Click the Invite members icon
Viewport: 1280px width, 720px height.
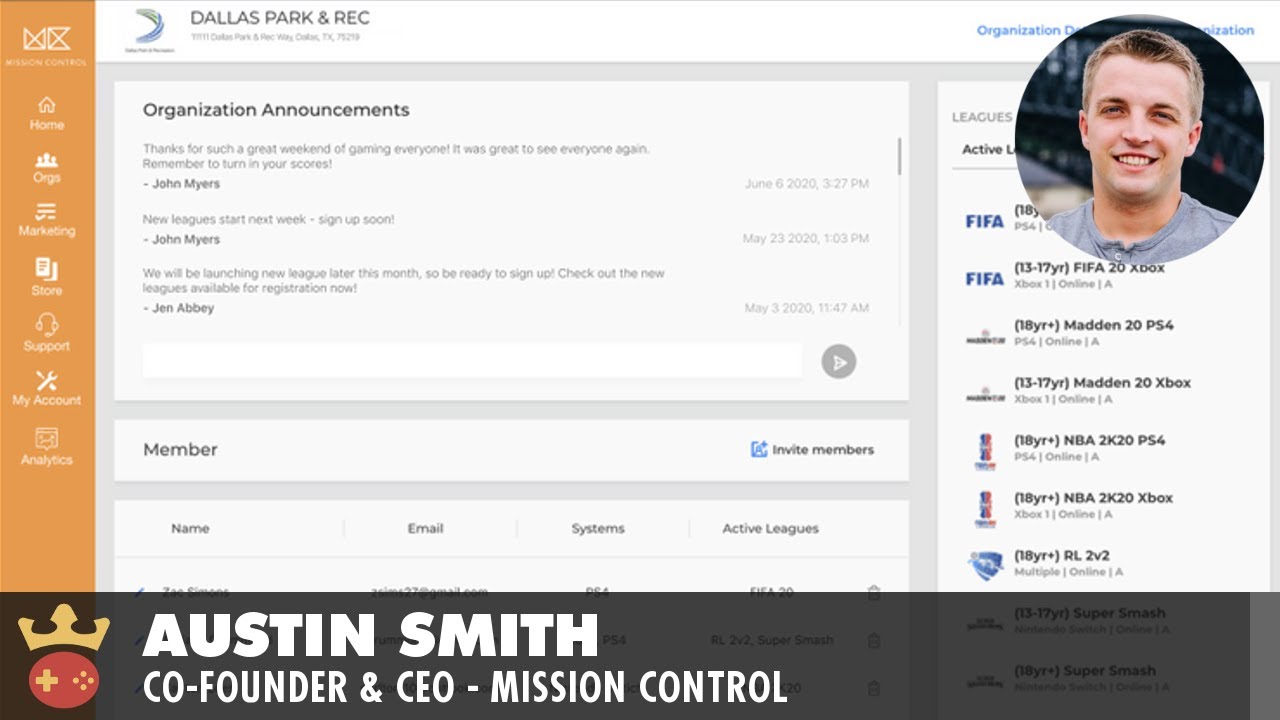pos(759,450)
